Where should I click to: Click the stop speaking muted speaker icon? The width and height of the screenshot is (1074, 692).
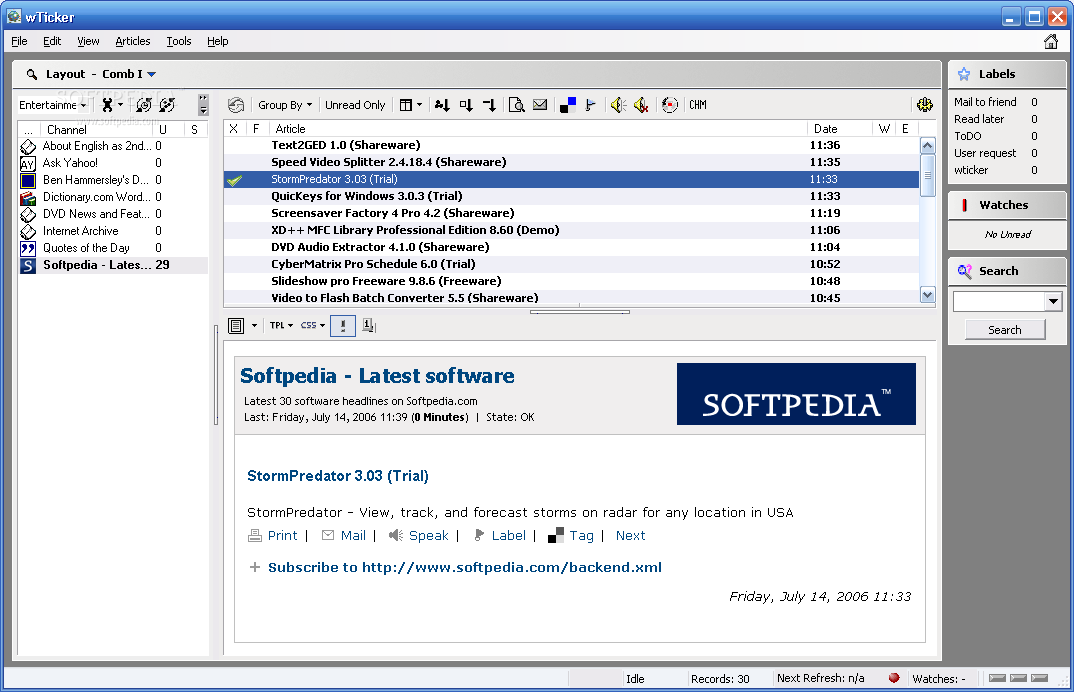(x=641, y=105)
